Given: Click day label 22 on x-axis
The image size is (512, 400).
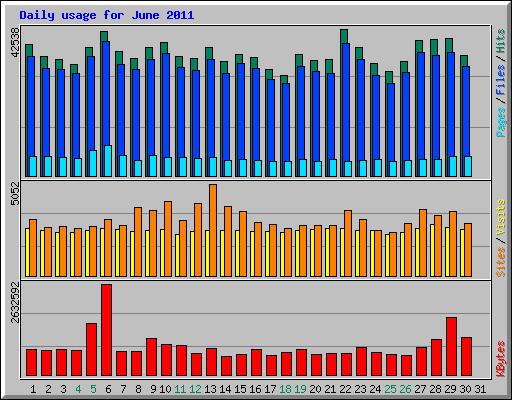Looking at the screenshot, I should [x=345, y=389].
